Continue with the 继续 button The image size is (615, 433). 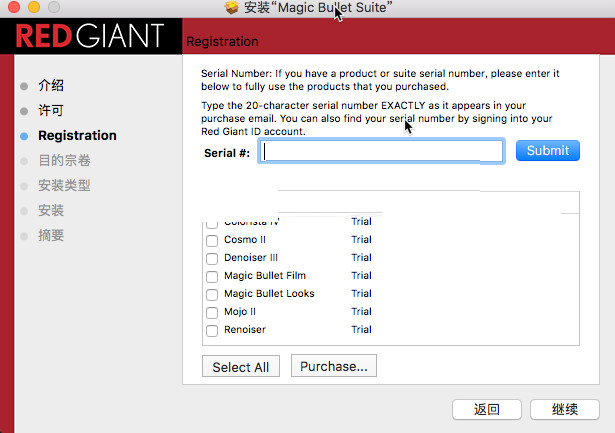click(565, 409)
